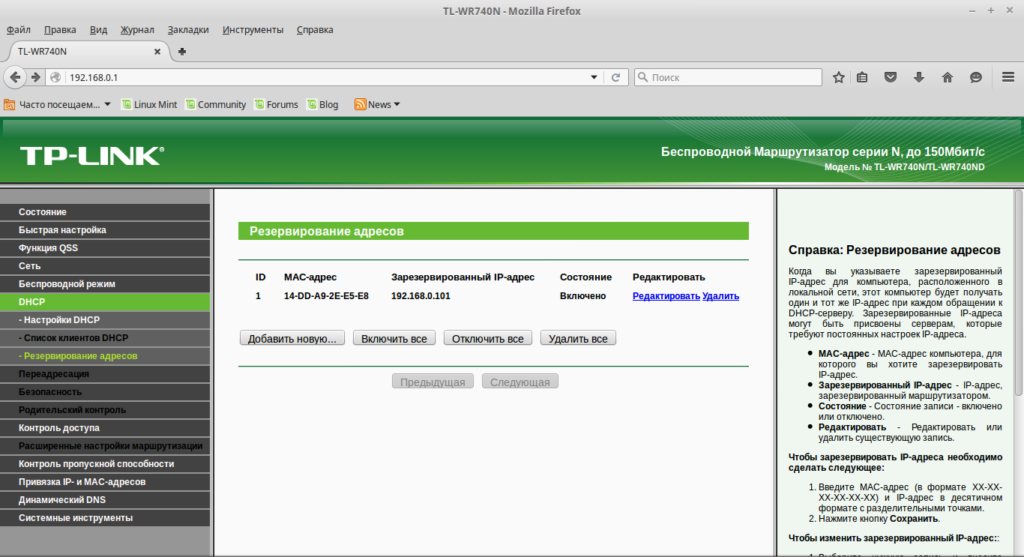Viewport: 1024px width, 557px height.
Task: Click the Удалить link for entry 1
Action: pos(720,296)
